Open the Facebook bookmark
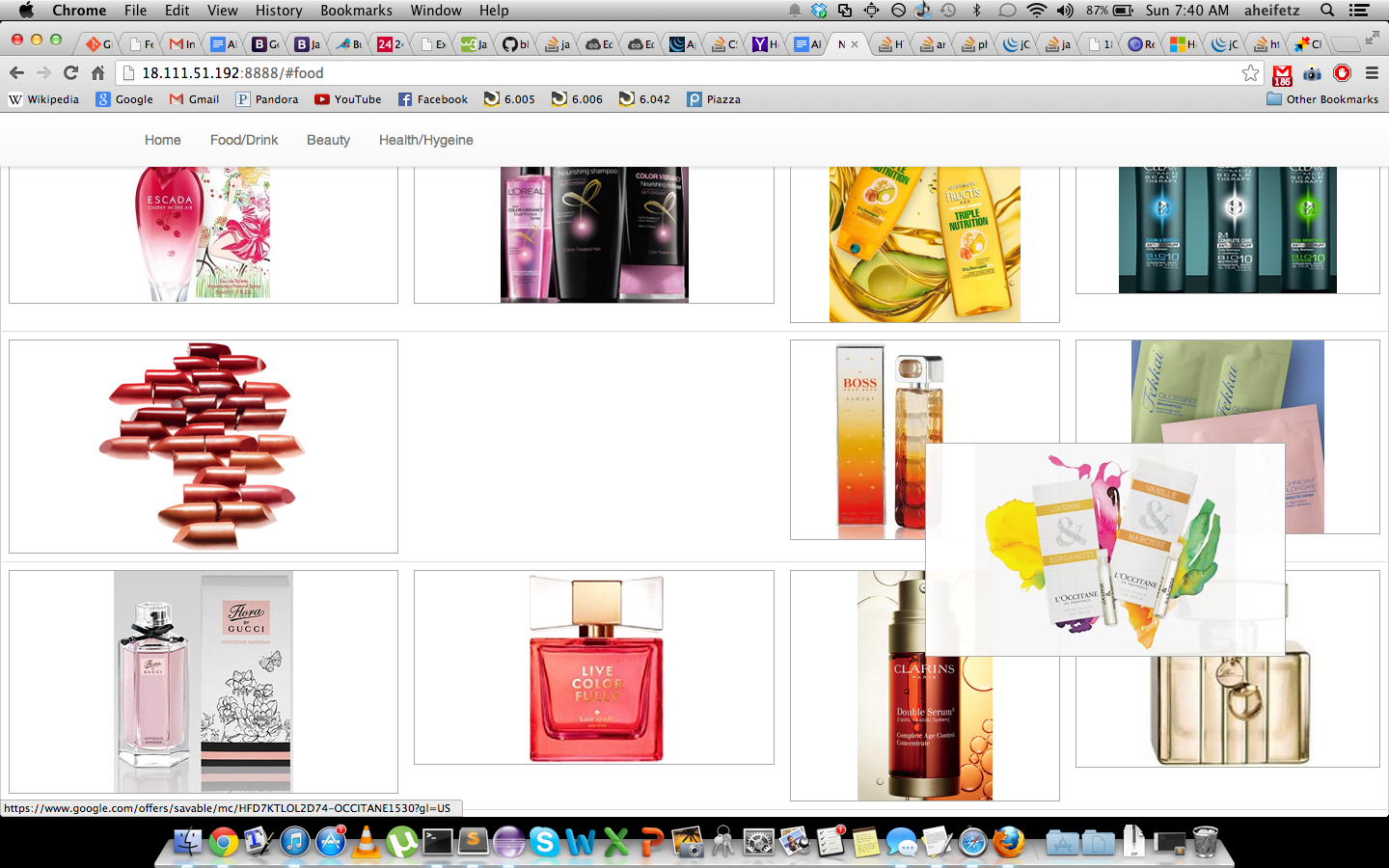Screen dimensions: 1389x868 click(433, 99)
